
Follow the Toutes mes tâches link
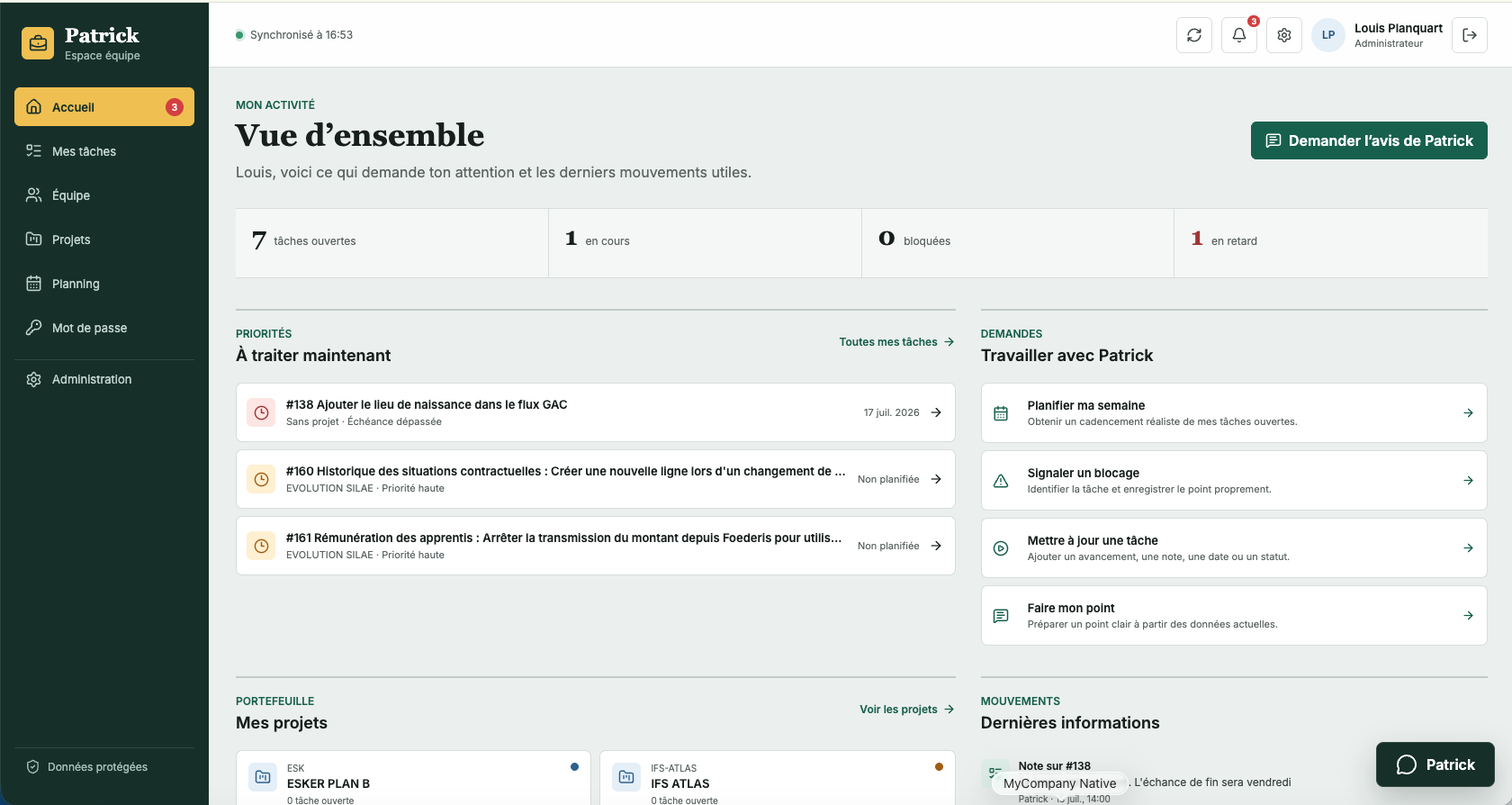pos(896,342)
